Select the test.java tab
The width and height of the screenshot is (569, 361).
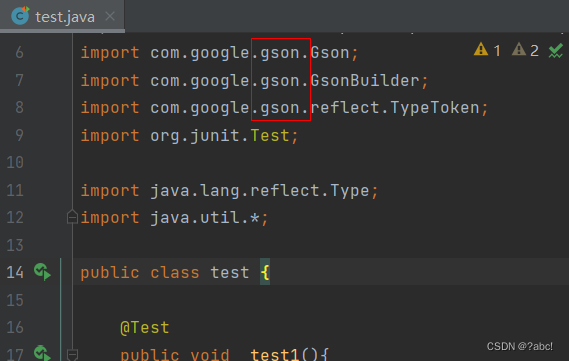62,16
